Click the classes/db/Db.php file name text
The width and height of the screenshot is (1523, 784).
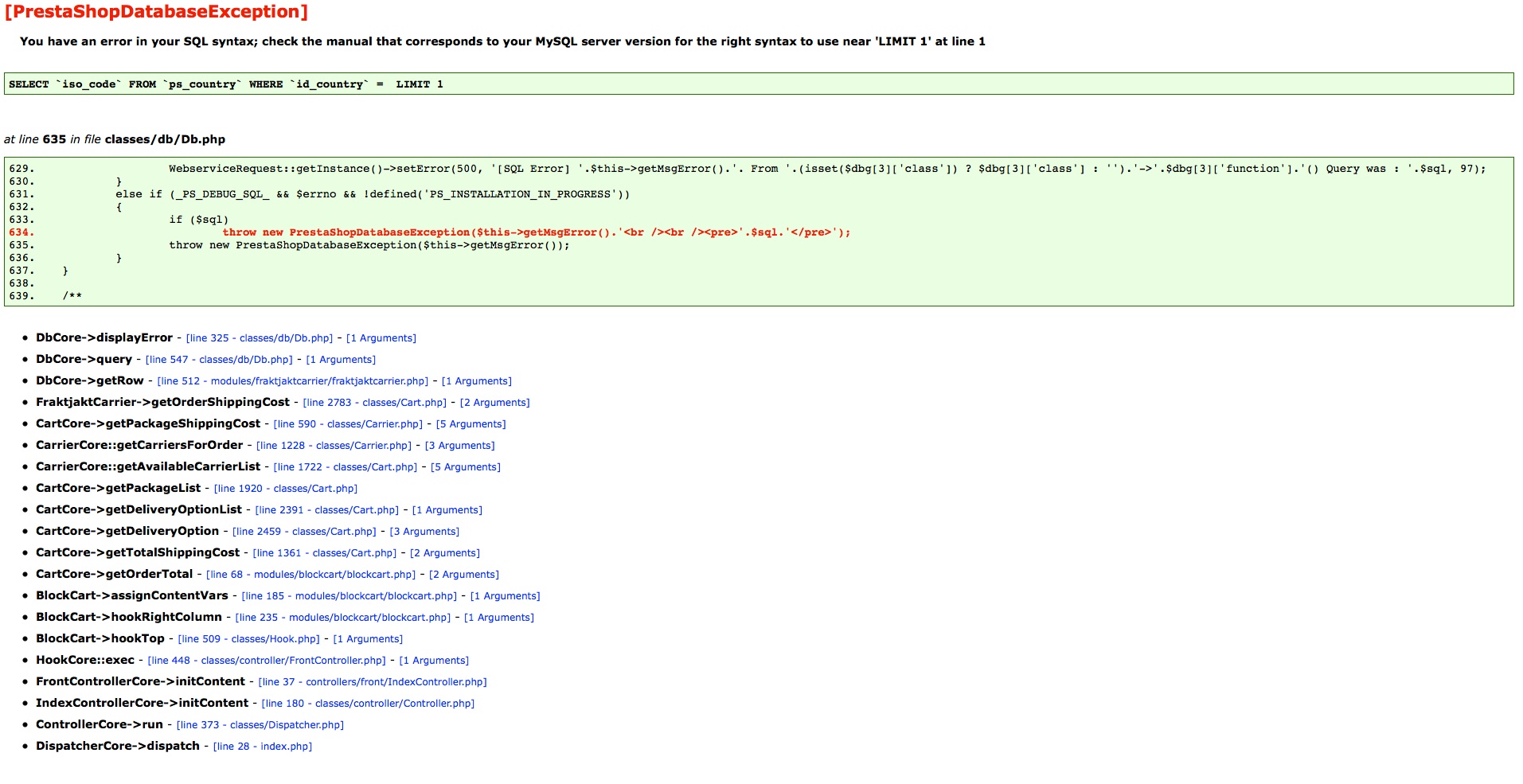coord(165,139)
